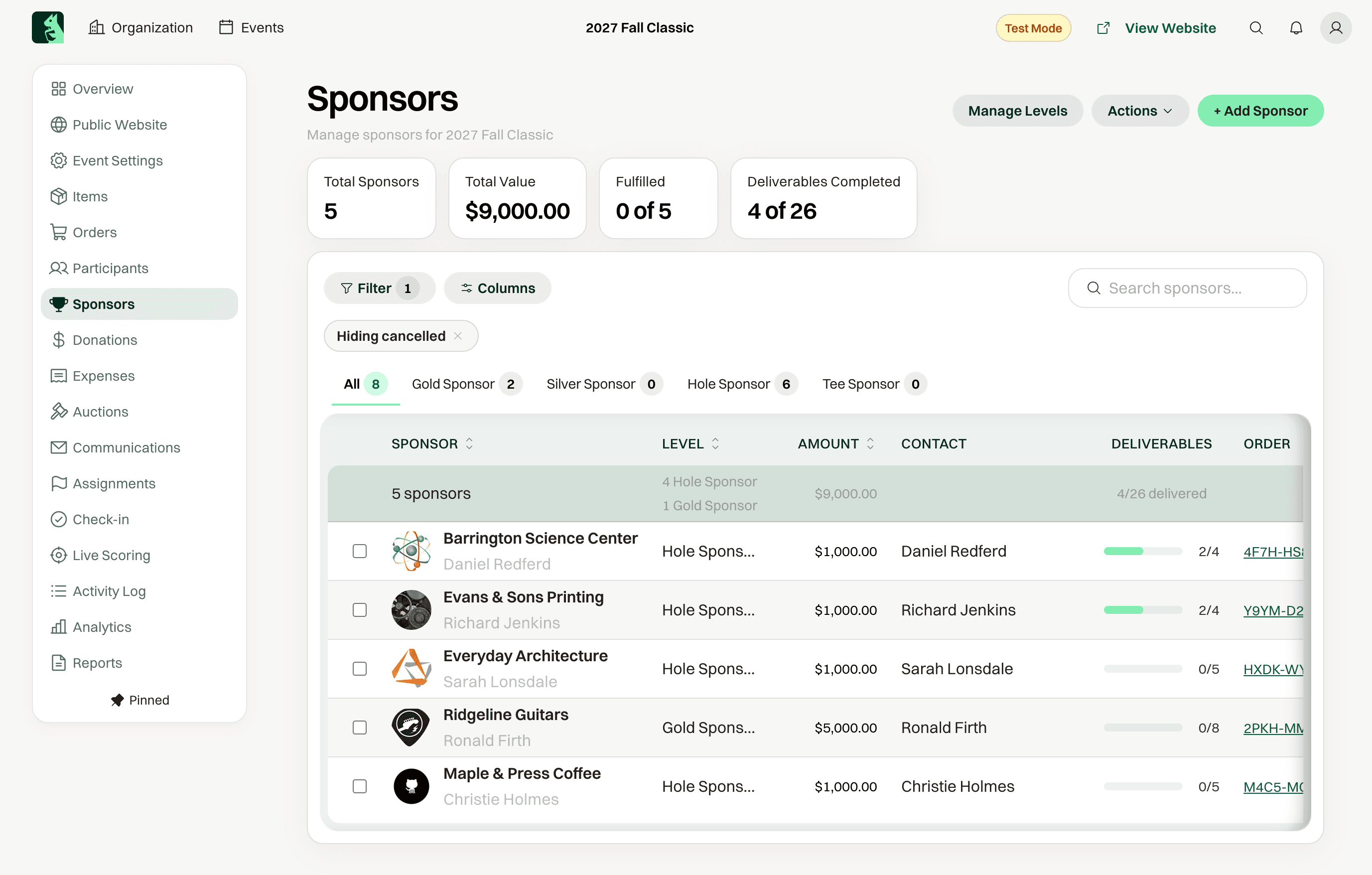Click the Sponsors sidebar item
Viewport: 1372px width, 875px height.
pos(139,304)
